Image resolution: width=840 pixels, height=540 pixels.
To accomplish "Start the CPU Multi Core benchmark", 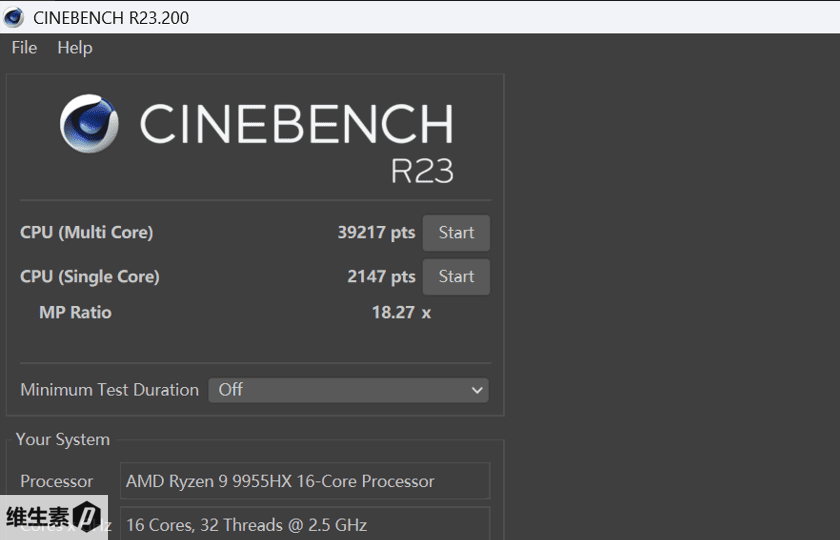I will point(456,233).
